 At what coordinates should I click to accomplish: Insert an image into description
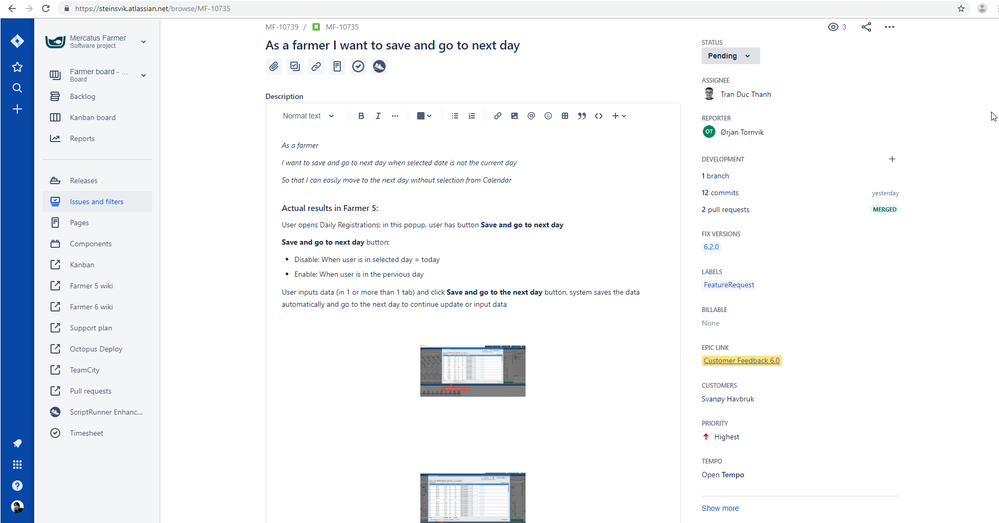pyautogui.click(x=514, y=116)
